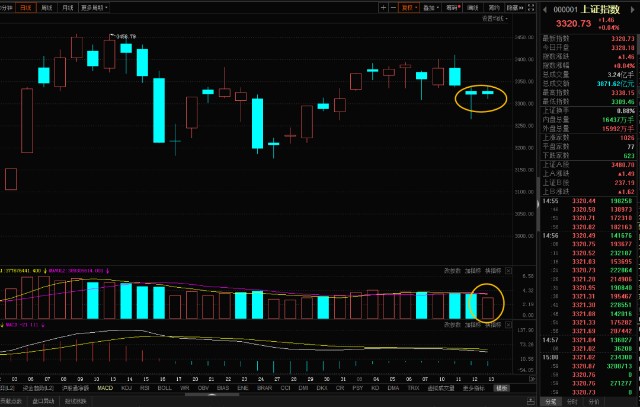Click 改参数 in the volume panel

[x=452, y=271]
